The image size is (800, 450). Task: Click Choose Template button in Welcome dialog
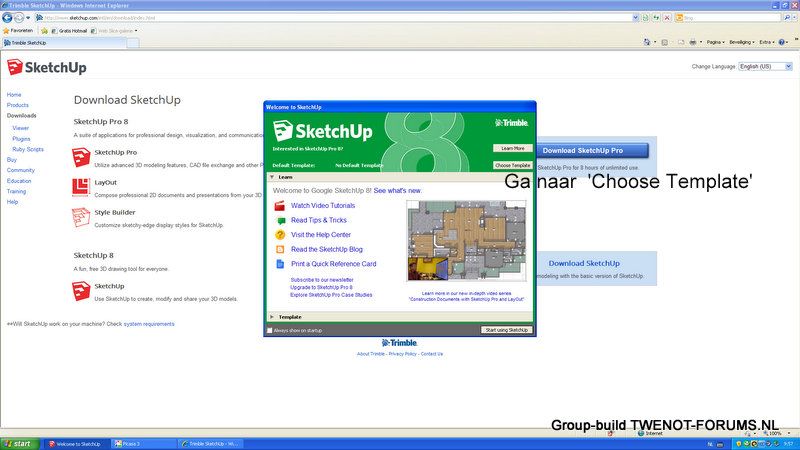click(513, 165)
